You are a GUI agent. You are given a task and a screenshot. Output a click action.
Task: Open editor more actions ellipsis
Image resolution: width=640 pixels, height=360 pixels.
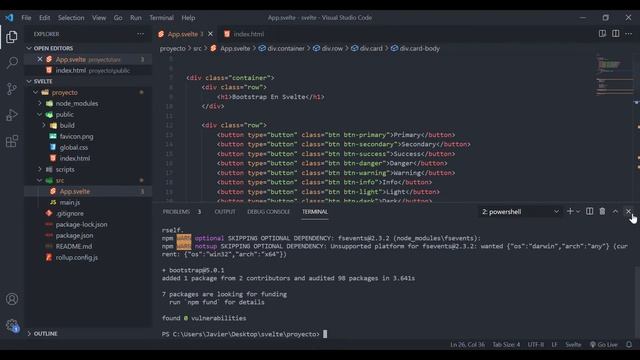(x=629, y=33)
